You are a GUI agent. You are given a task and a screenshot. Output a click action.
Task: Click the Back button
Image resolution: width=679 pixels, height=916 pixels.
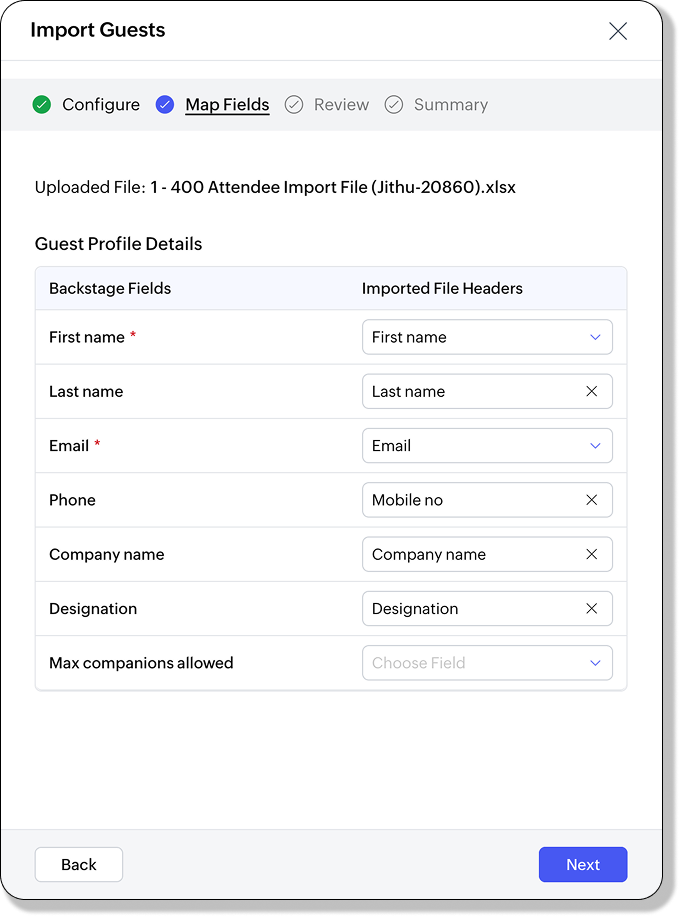point(79,865)
